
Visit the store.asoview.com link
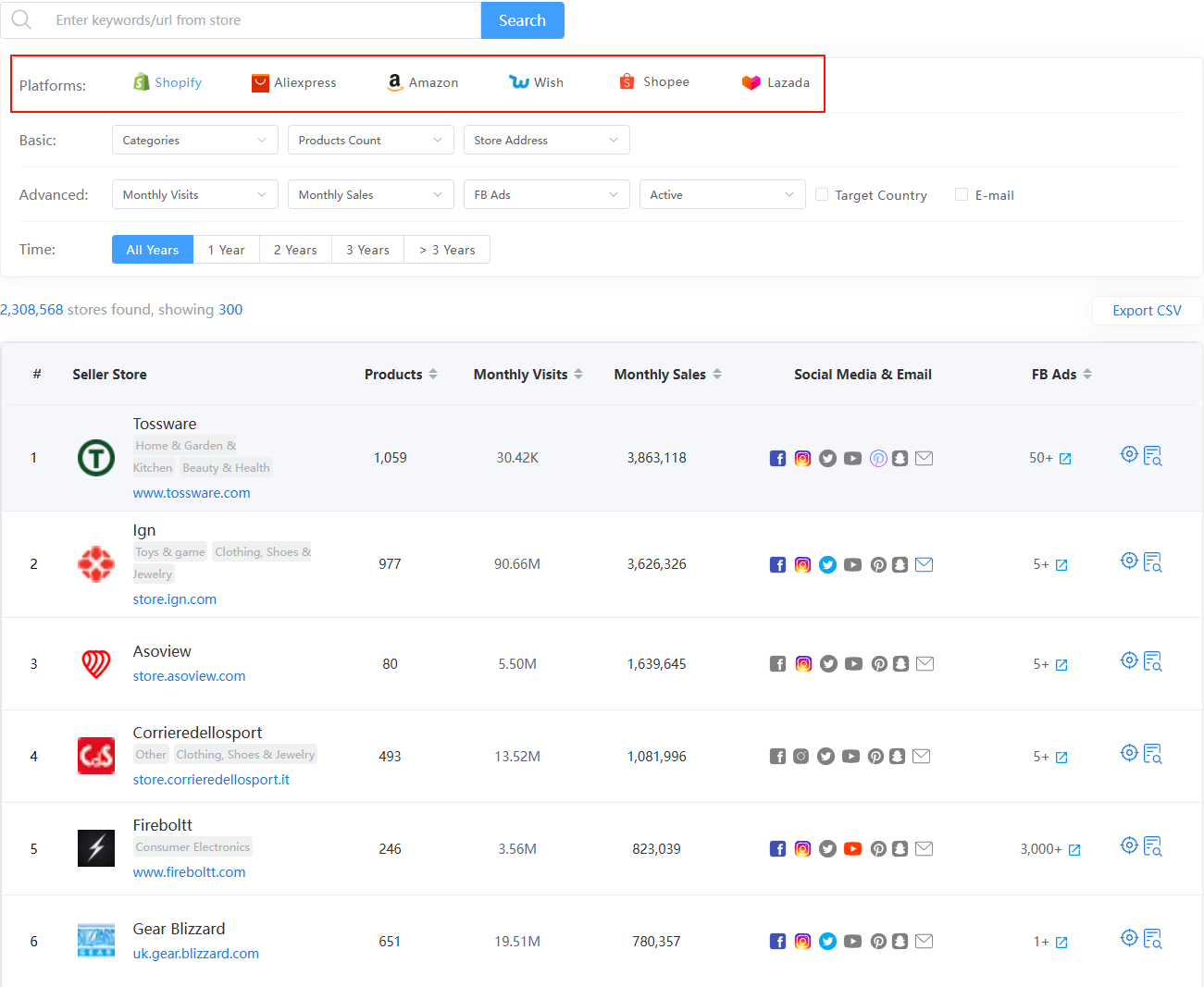[x=190, y=676]
